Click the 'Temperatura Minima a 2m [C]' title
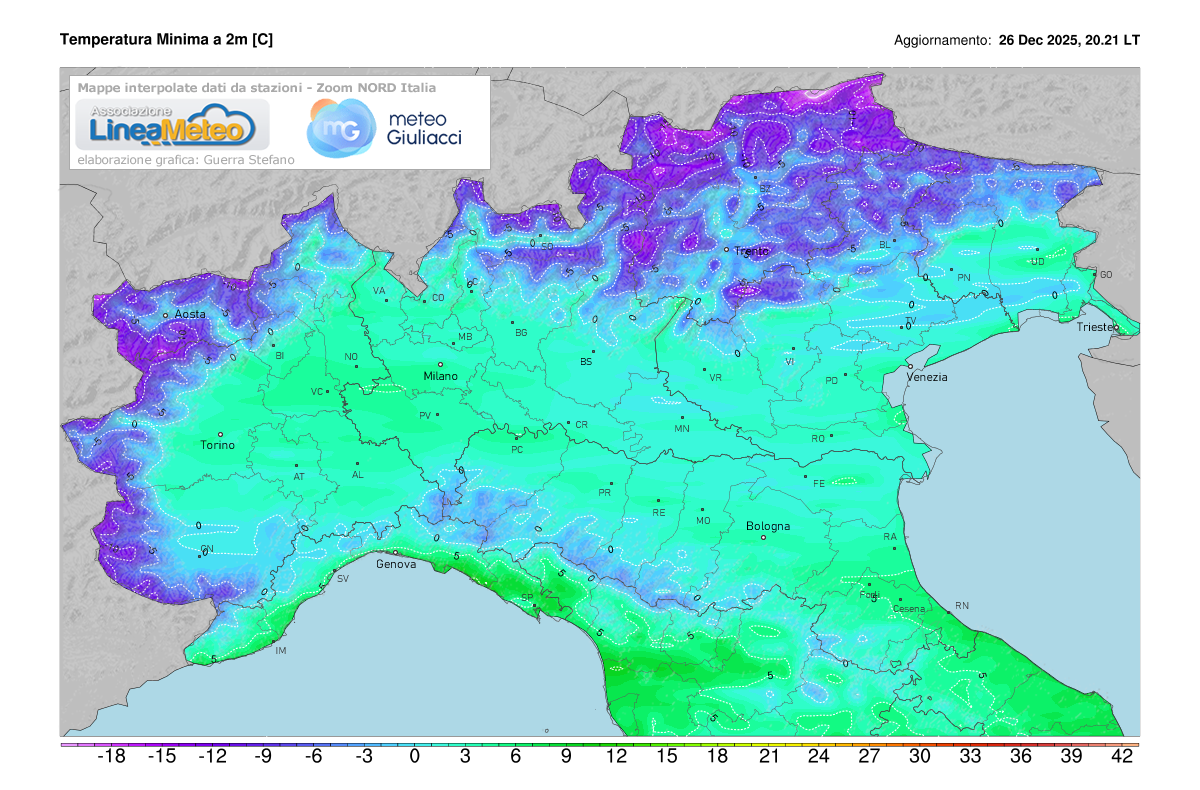Image resolution: width=1200 pixels, height=790 pixels. 166,40
